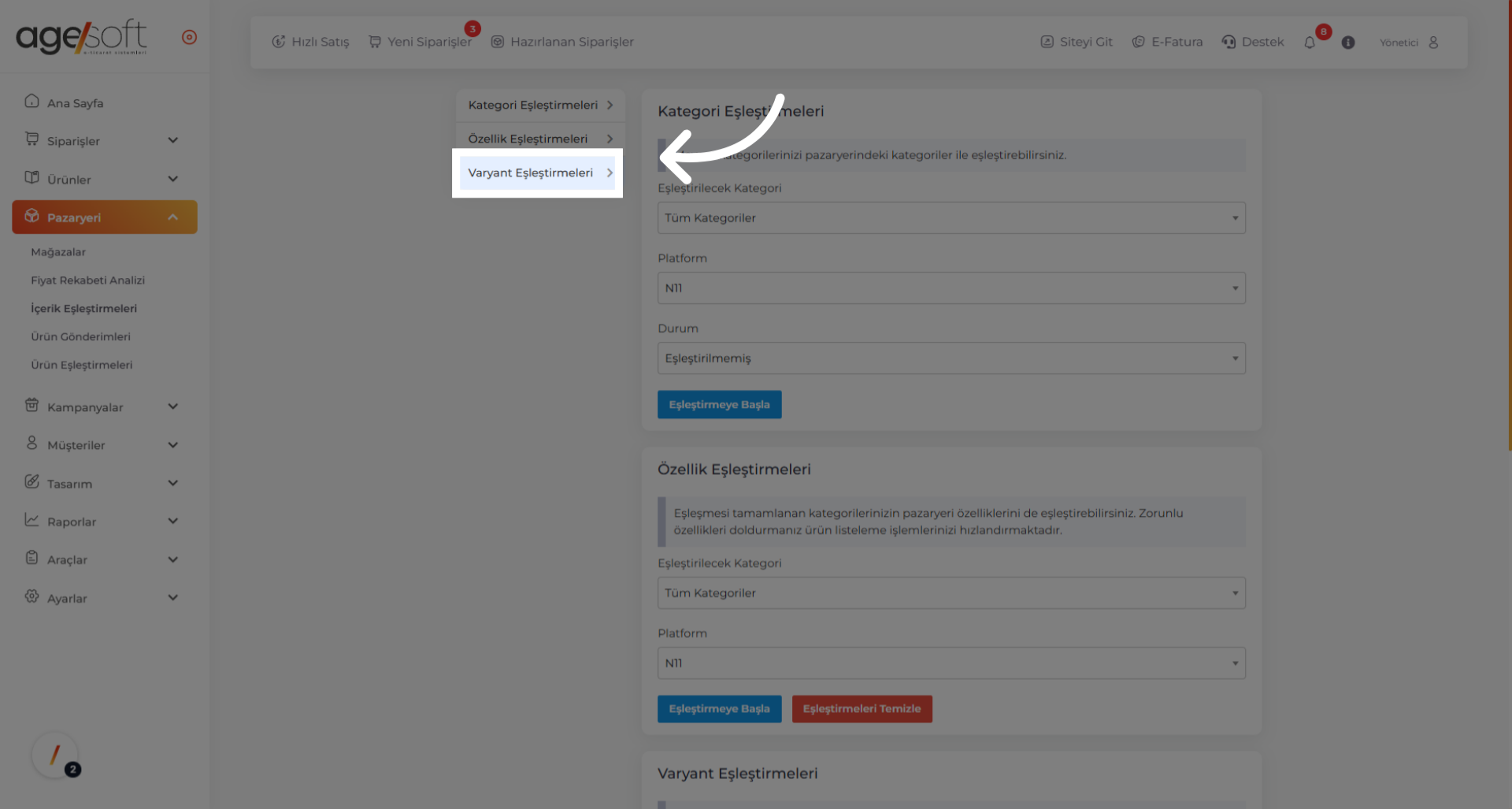Click the E-Fatura icon
Viewport: 1512px width, 809px height.
click(1138, 42)
